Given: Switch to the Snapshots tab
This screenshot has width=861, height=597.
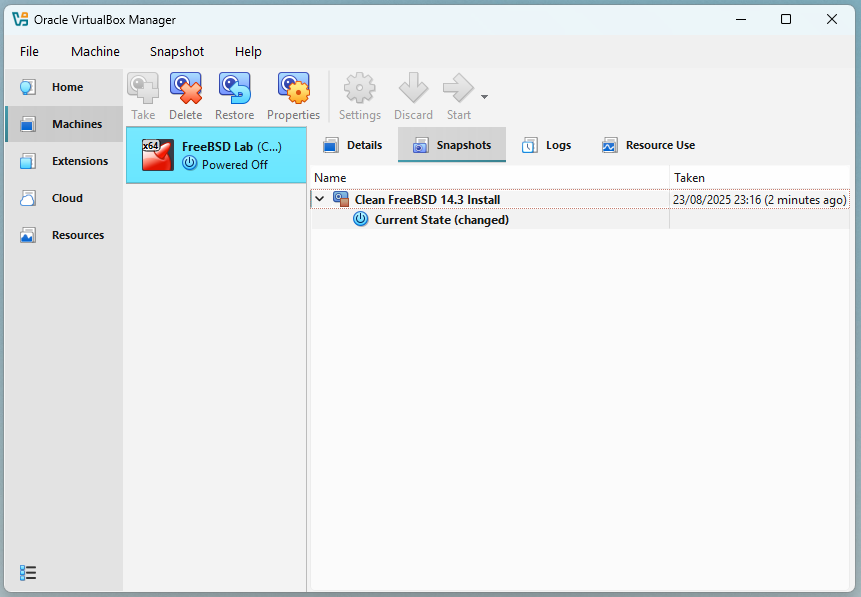Looking at the screenshot, I should coord(452,145).
